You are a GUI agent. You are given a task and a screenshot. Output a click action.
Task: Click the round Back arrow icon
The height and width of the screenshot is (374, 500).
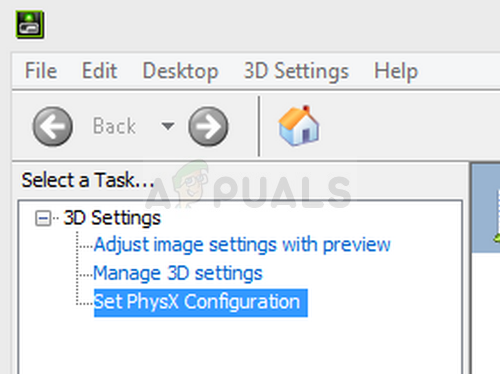(53, 126)
